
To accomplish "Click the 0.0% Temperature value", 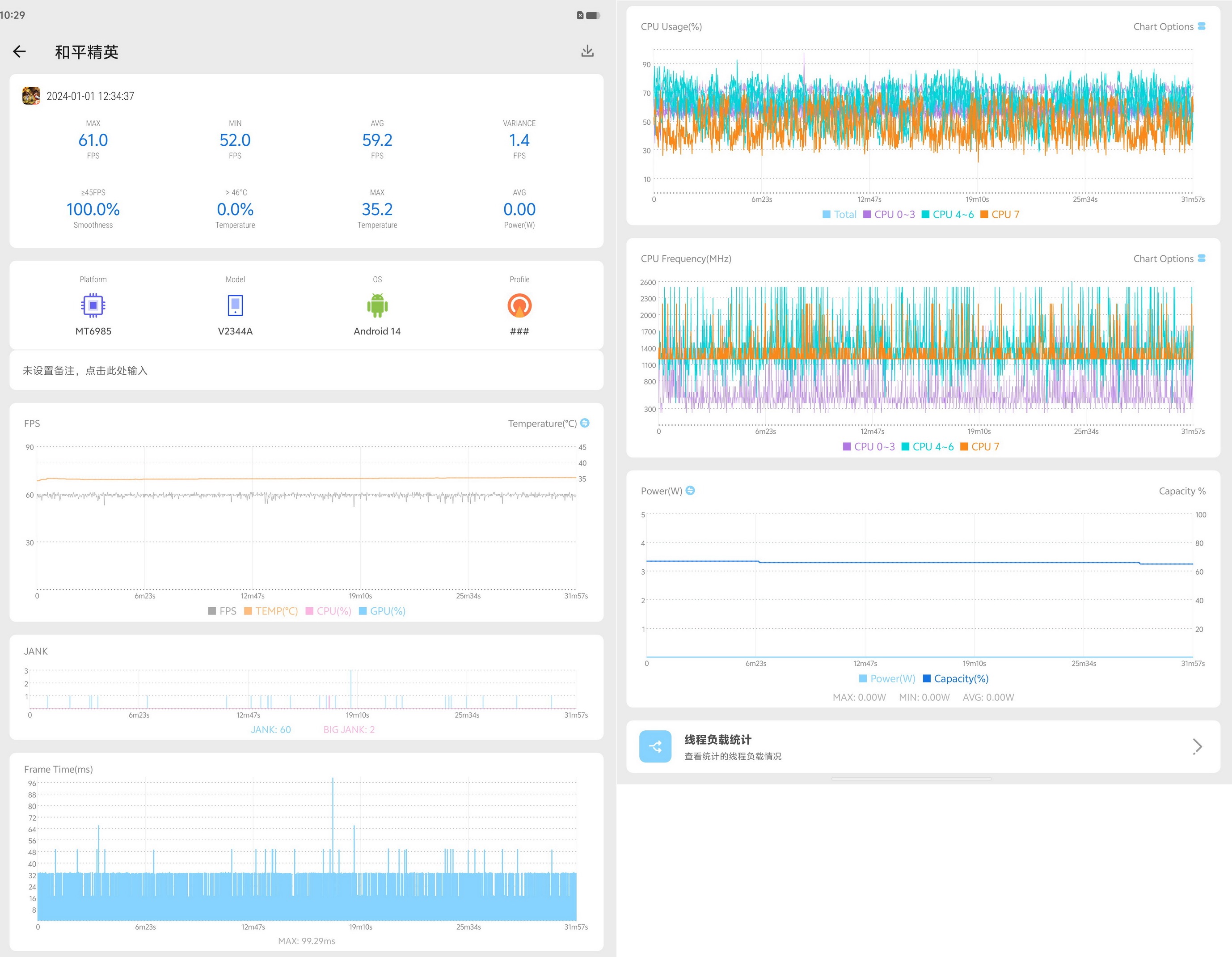I will pos(235,209).
